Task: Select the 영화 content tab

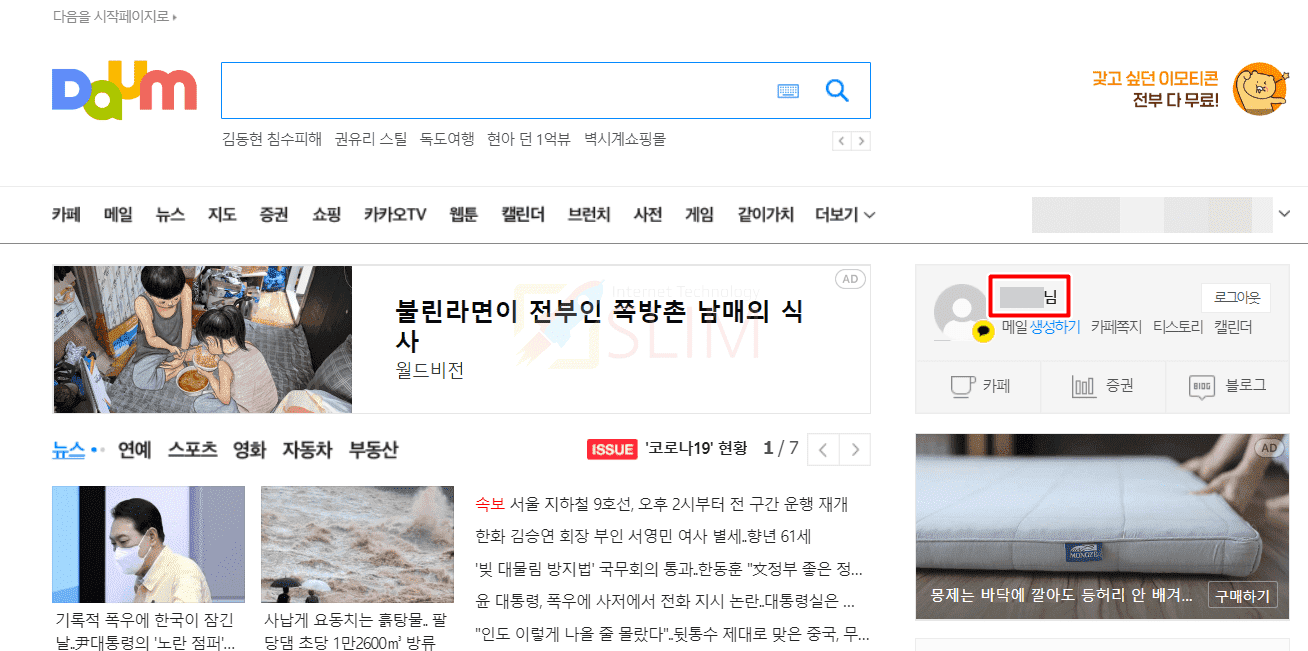Action: (250, 449)
